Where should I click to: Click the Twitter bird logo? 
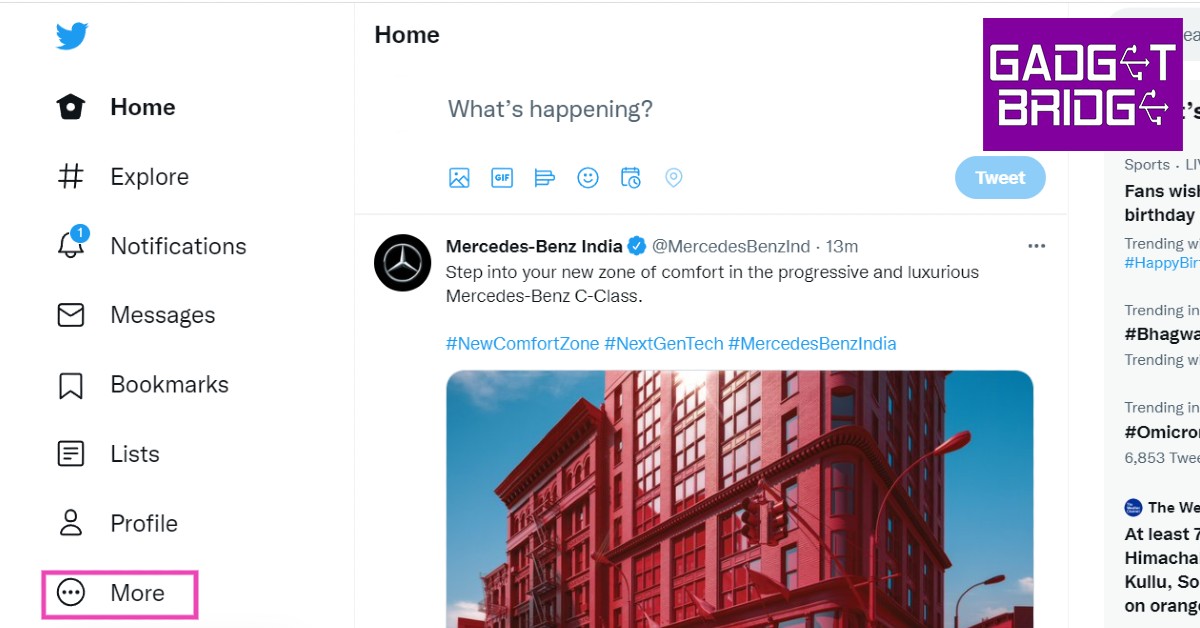point(72,36)
